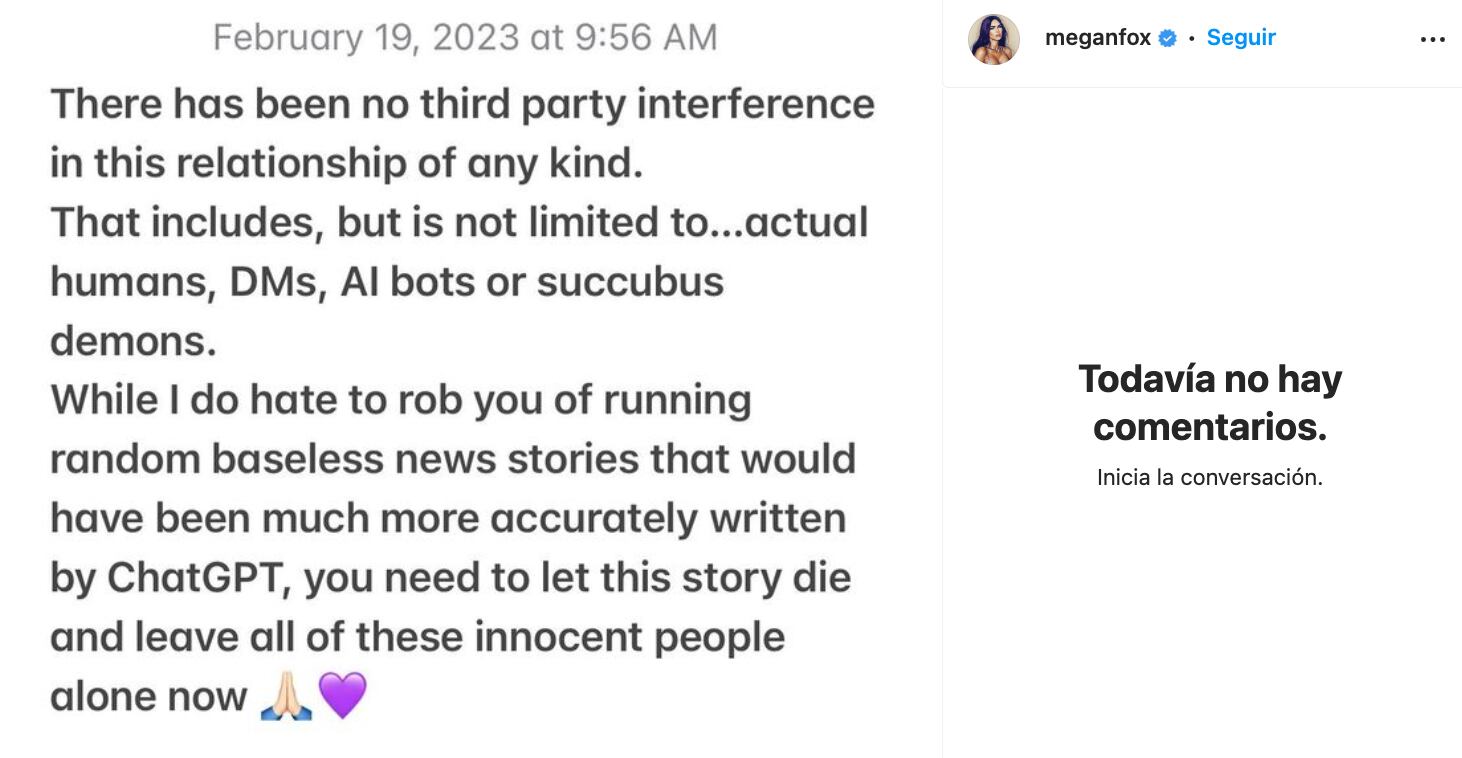
Task: Click 'in this relationship of any kind.' line
Action: coord(346,164)
